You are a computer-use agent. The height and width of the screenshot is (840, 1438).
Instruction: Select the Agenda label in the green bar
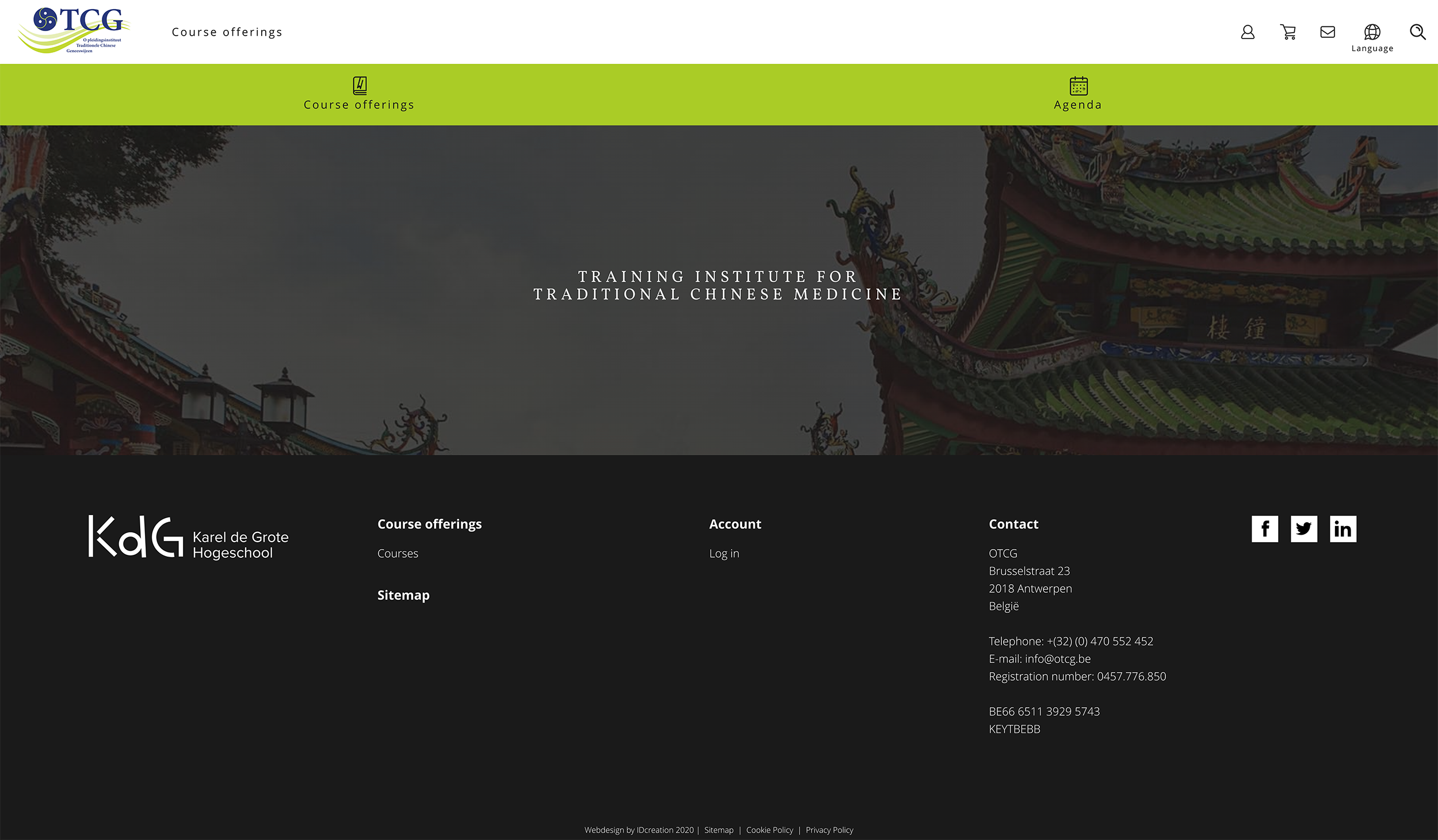pyautogui.click(x=1077, y=105)
